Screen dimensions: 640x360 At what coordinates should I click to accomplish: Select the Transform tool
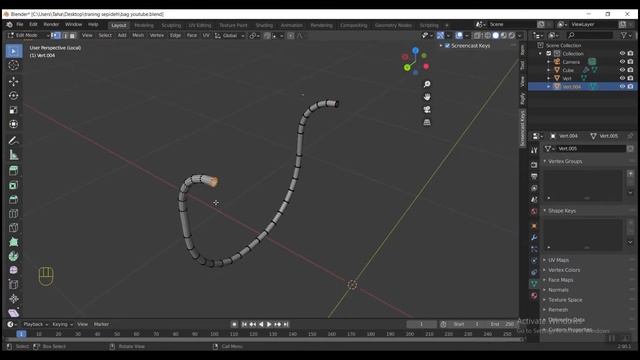click(13, 124)
